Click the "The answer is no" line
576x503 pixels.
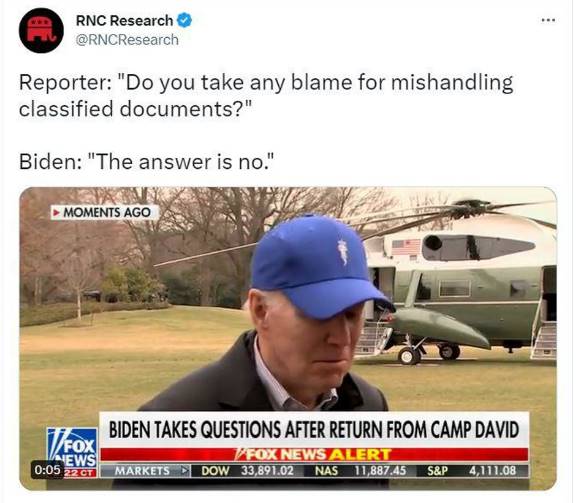147,162
